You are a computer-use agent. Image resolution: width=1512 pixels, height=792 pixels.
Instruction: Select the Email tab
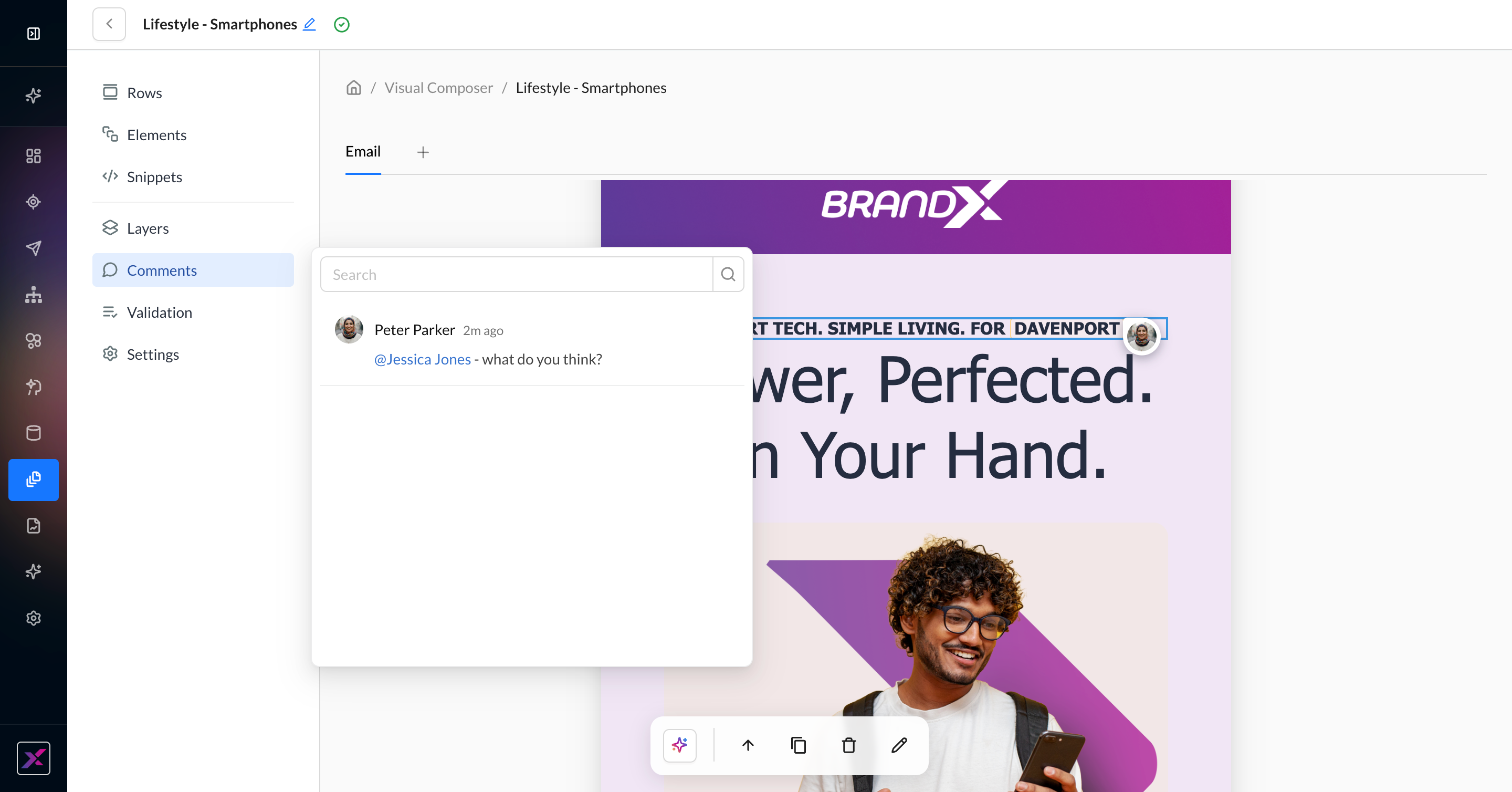click(x=363, y=151)
